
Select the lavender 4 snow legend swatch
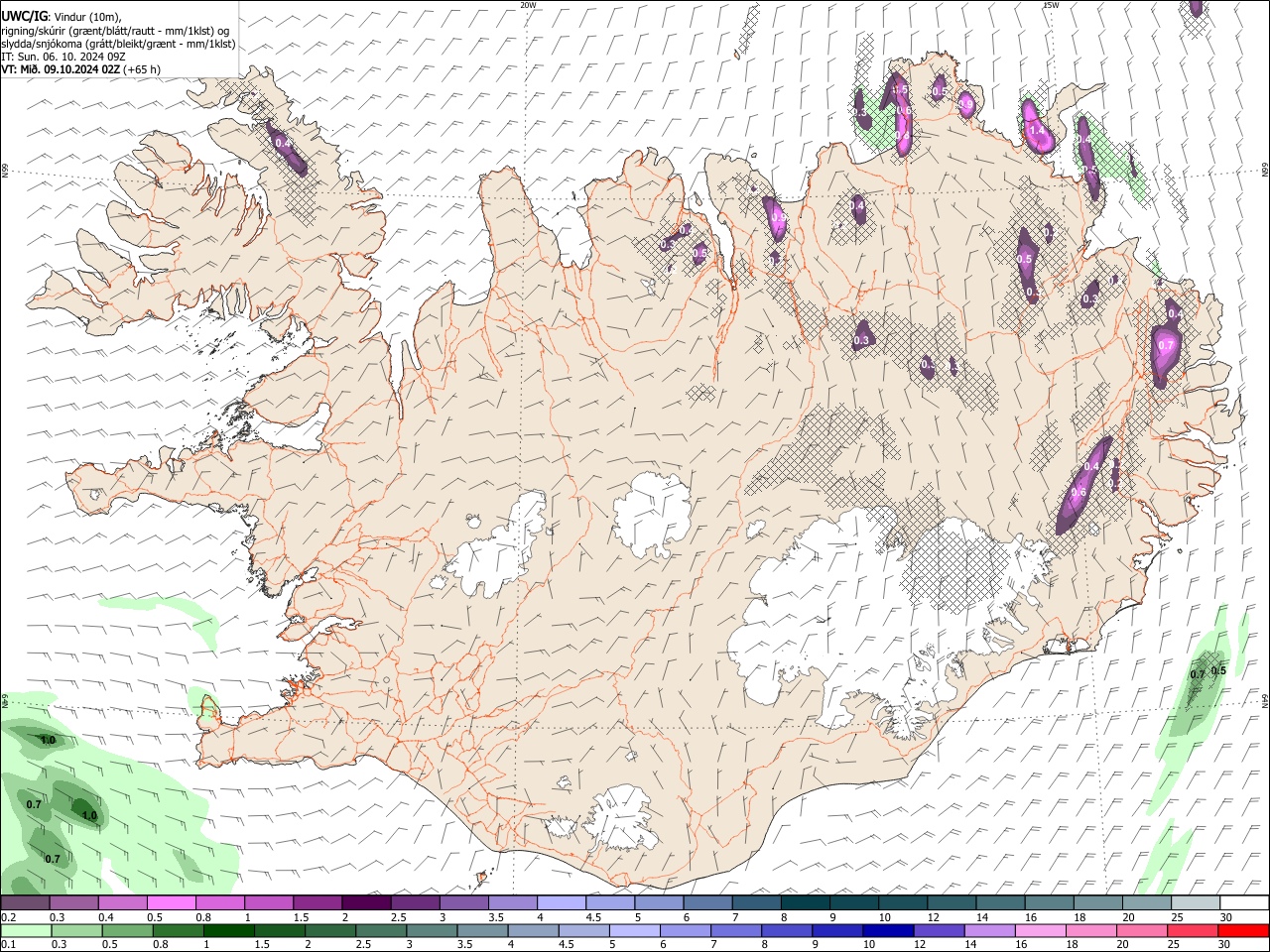[x=562, y=903]
